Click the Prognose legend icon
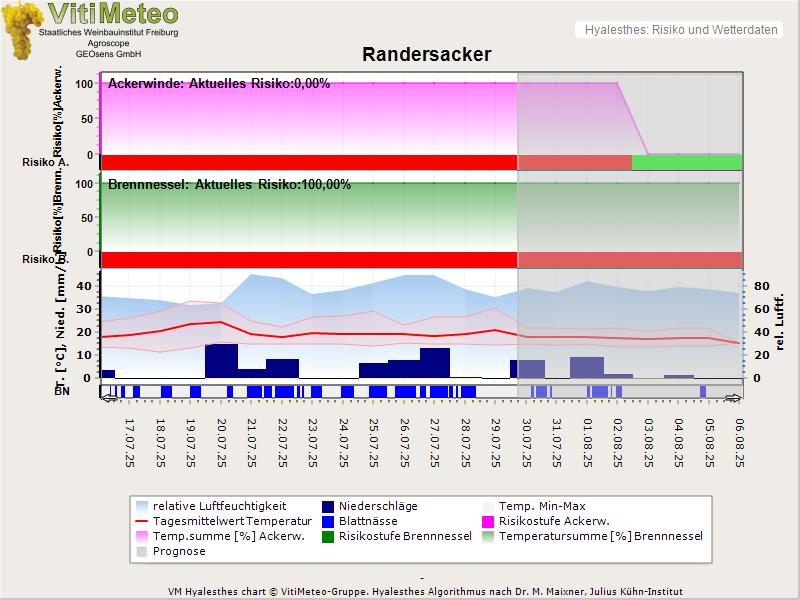The image size is (800, 600). (141, 551)
